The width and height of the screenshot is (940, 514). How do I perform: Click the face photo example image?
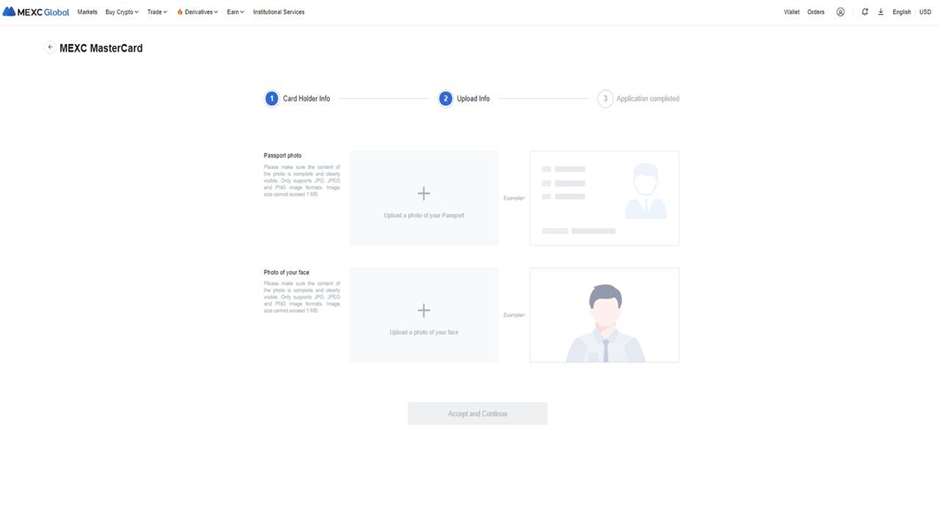[x=604, y=315]
